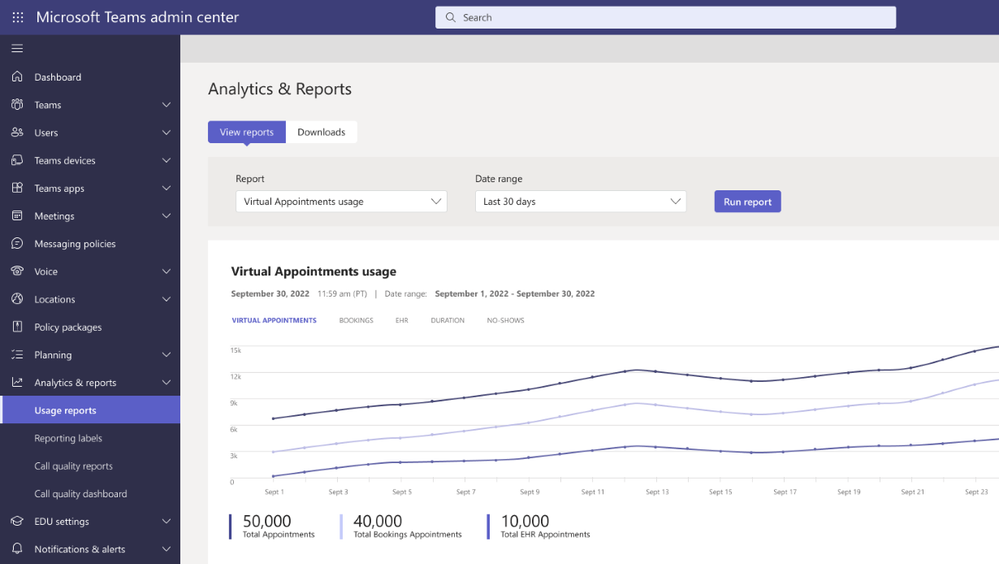Click the Analytics & reports chart icon
The height and width of the screenshot is (564, 999).
(17, 382)
